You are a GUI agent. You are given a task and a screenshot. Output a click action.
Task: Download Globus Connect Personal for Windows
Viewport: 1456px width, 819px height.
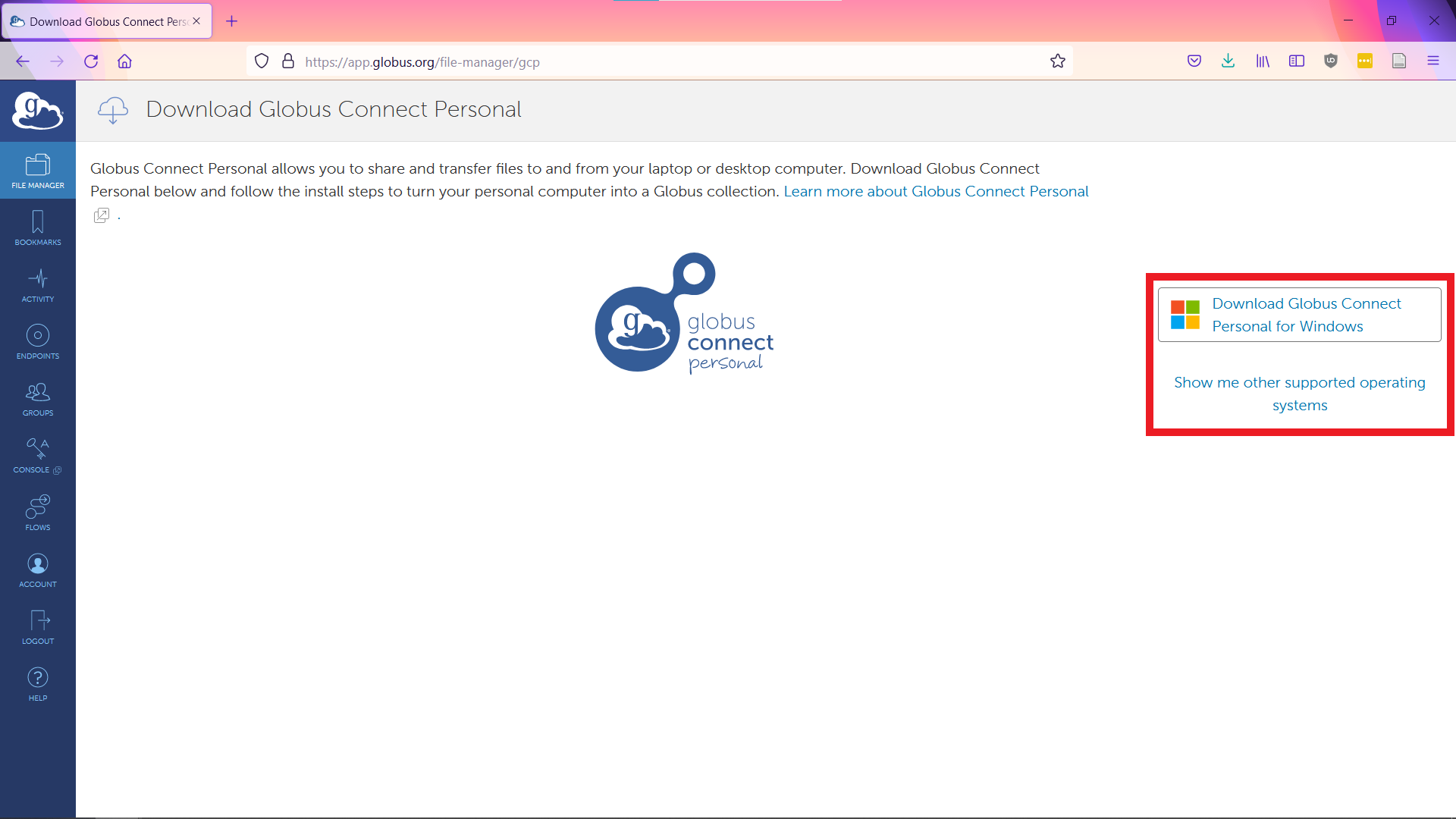pos(1300,315)
